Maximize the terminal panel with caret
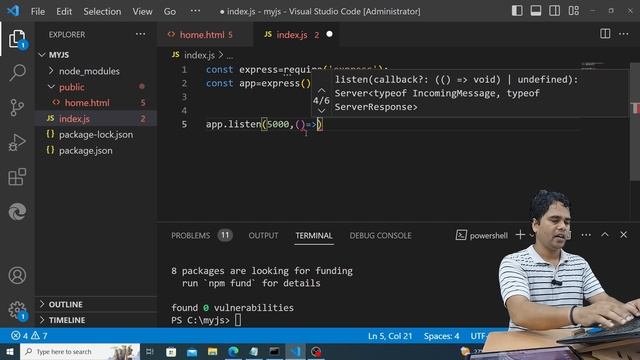 pyautogui.click(x=605, y=235)
